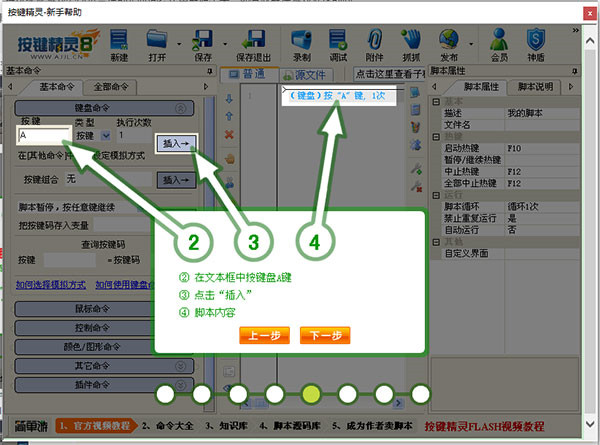
Task: Click the blue move-up arrow icon beside script editor
Action: click(x=229, y=116)
